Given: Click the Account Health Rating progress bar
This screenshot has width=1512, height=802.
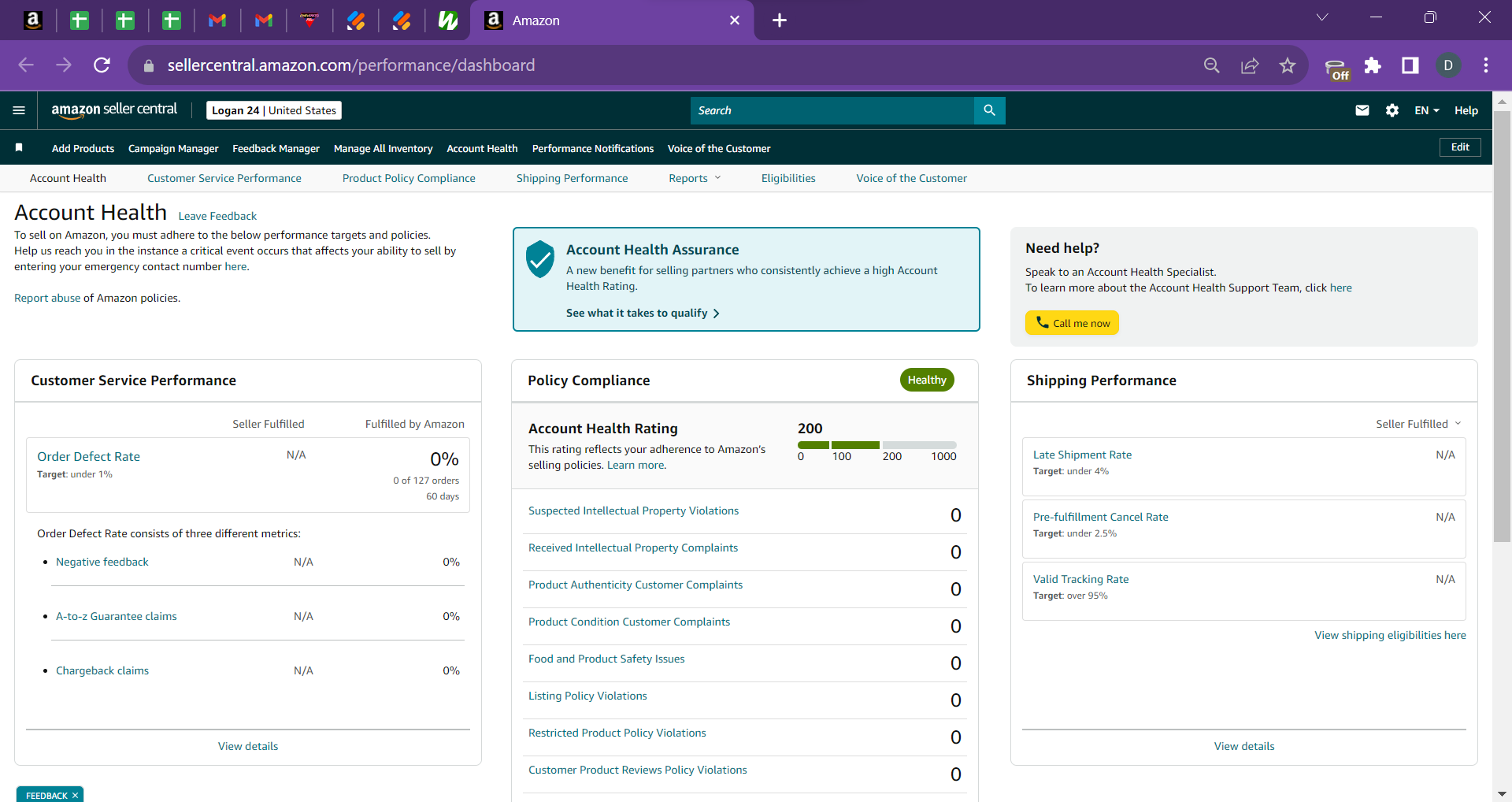Looking at the screenshot, I should [x=876, y=445].
